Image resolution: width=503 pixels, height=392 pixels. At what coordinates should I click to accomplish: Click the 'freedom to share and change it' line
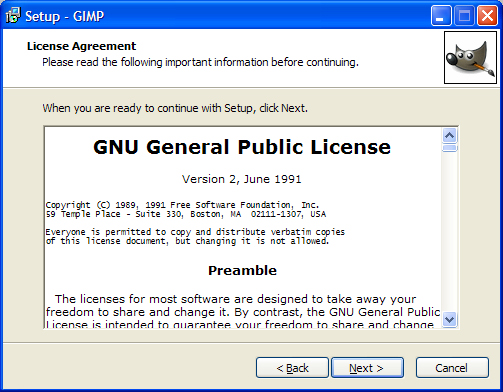click(243, 312)
